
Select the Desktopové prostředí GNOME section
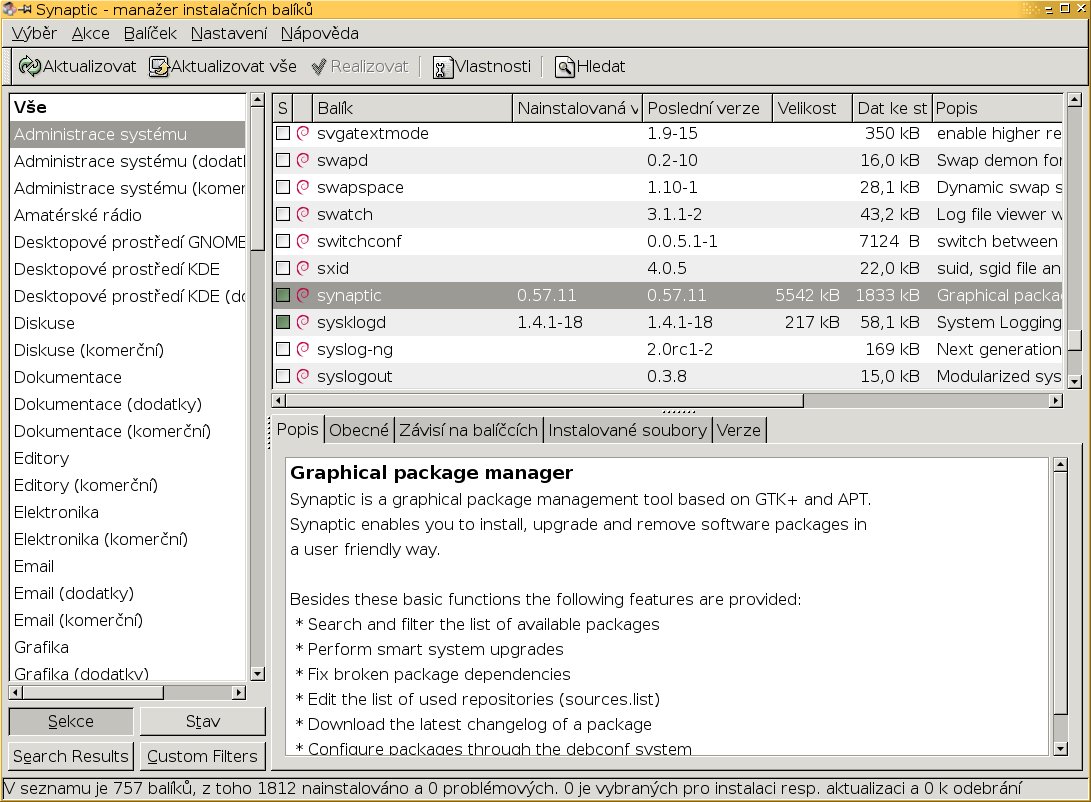tap(128, 242)
